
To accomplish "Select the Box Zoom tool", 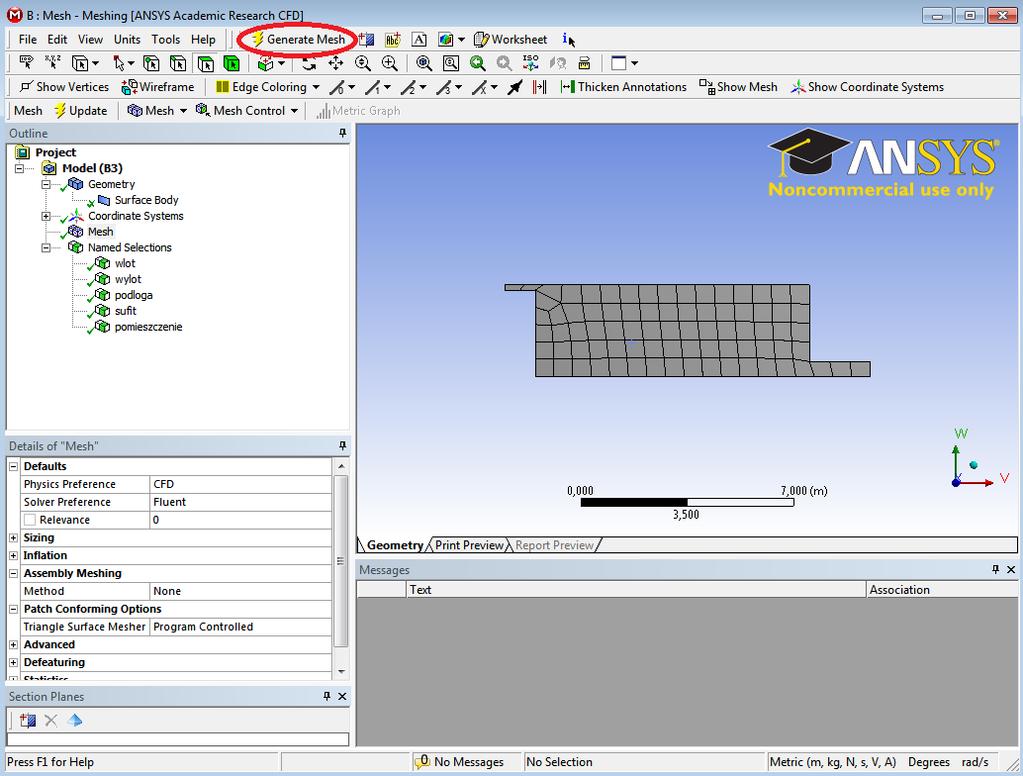I will 389,63.
